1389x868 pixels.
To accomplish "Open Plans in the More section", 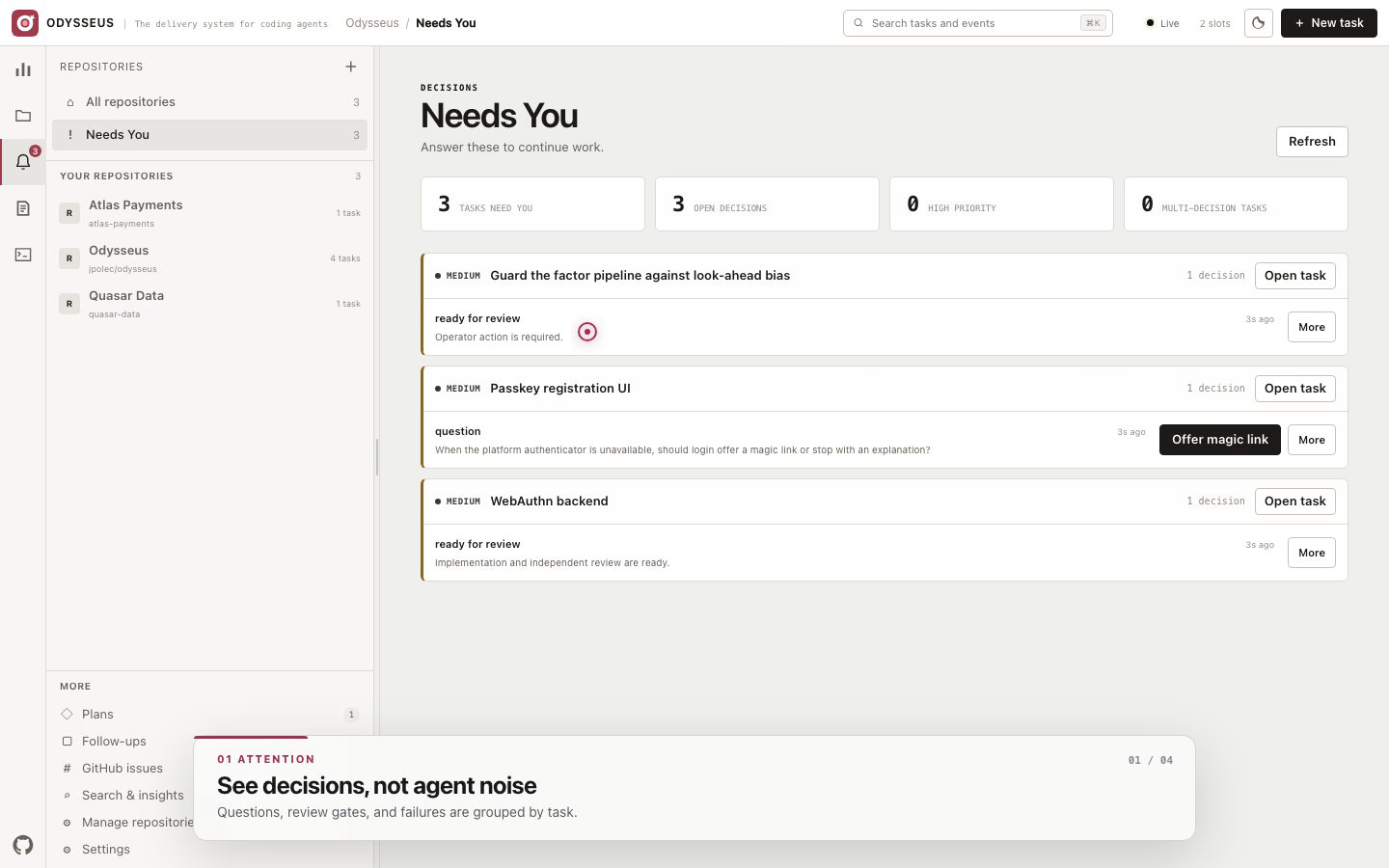I will pyautogui.click(x=209, y=714).
